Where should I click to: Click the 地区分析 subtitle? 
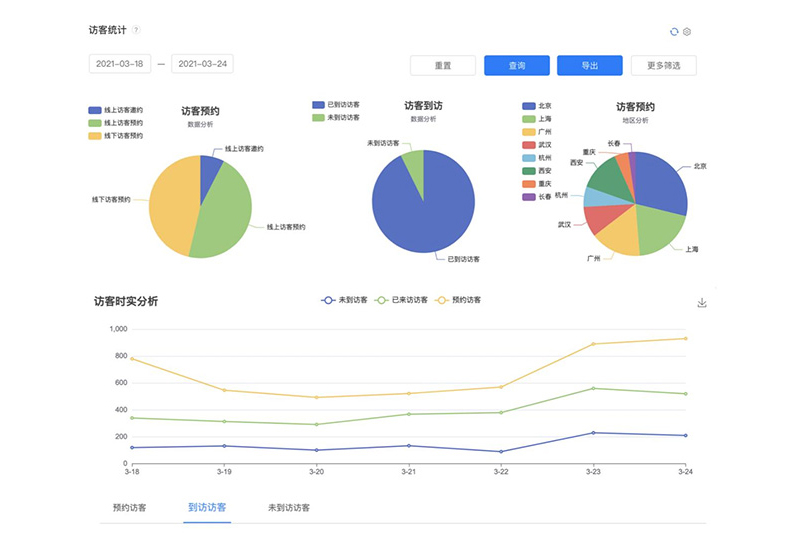635,120
